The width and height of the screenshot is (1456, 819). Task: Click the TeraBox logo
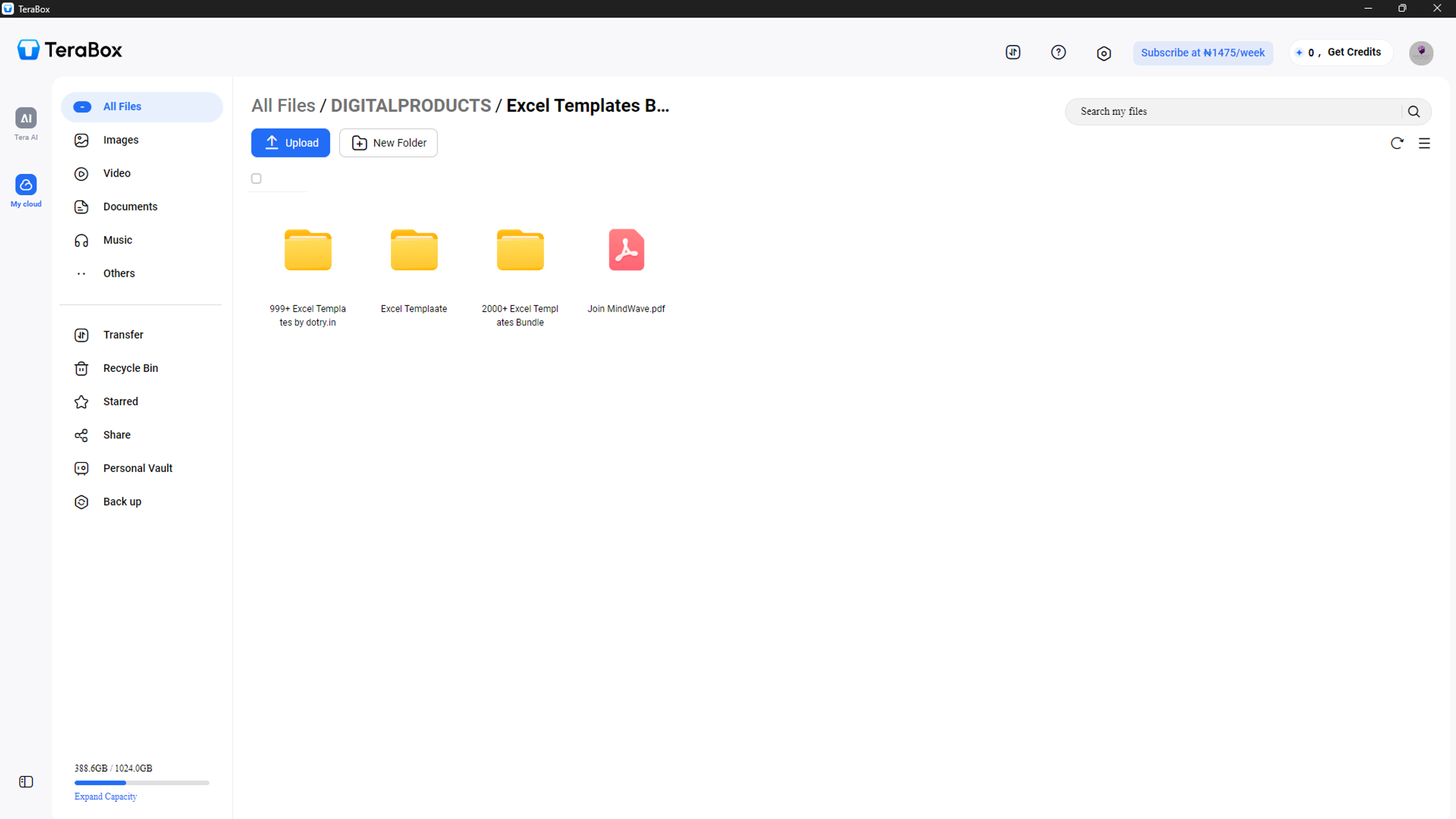tap(69, 50)
